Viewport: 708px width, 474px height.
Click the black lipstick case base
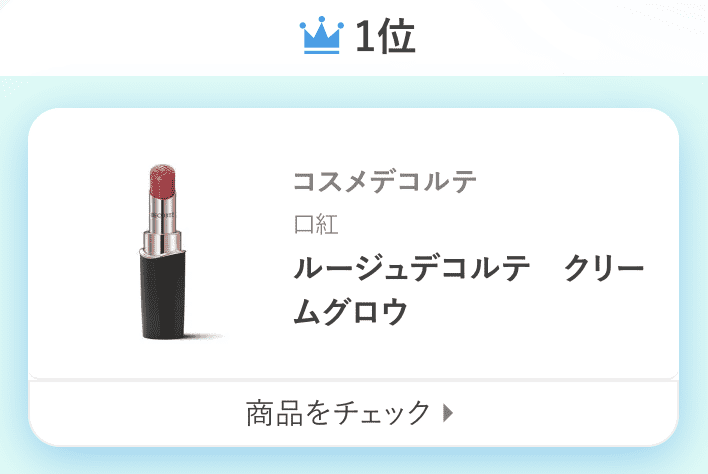coord(163,296)
